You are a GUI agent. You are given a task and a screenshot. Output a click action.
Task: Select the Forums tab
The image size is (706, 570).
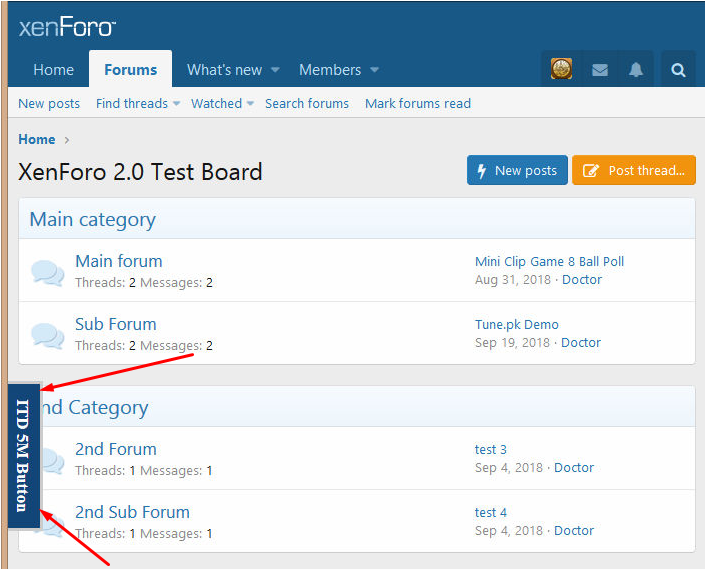point(130,70)
